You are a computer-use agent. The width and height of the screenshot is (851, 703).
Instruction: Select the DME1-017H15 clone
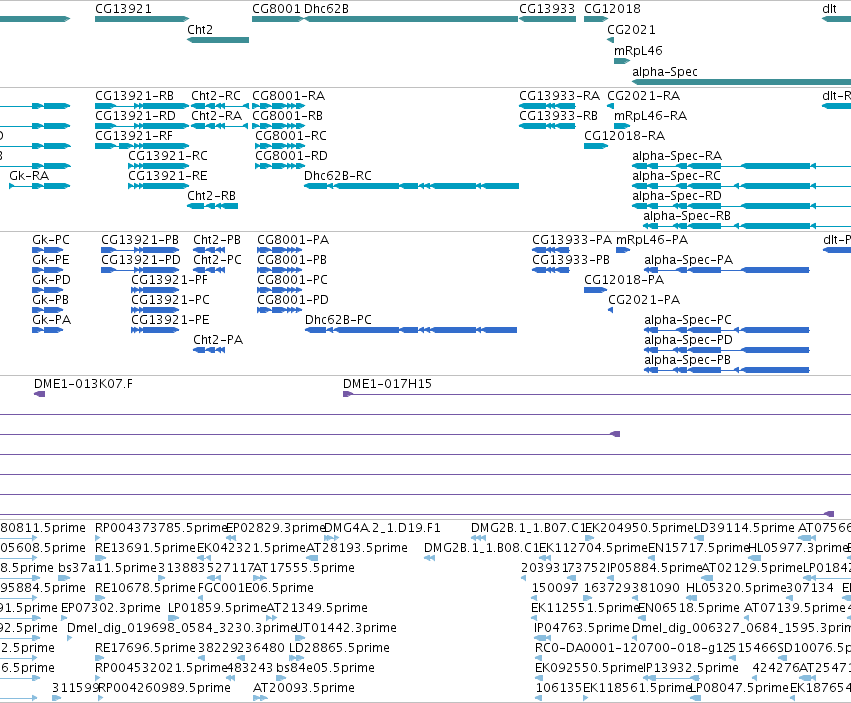coord(597,394)
